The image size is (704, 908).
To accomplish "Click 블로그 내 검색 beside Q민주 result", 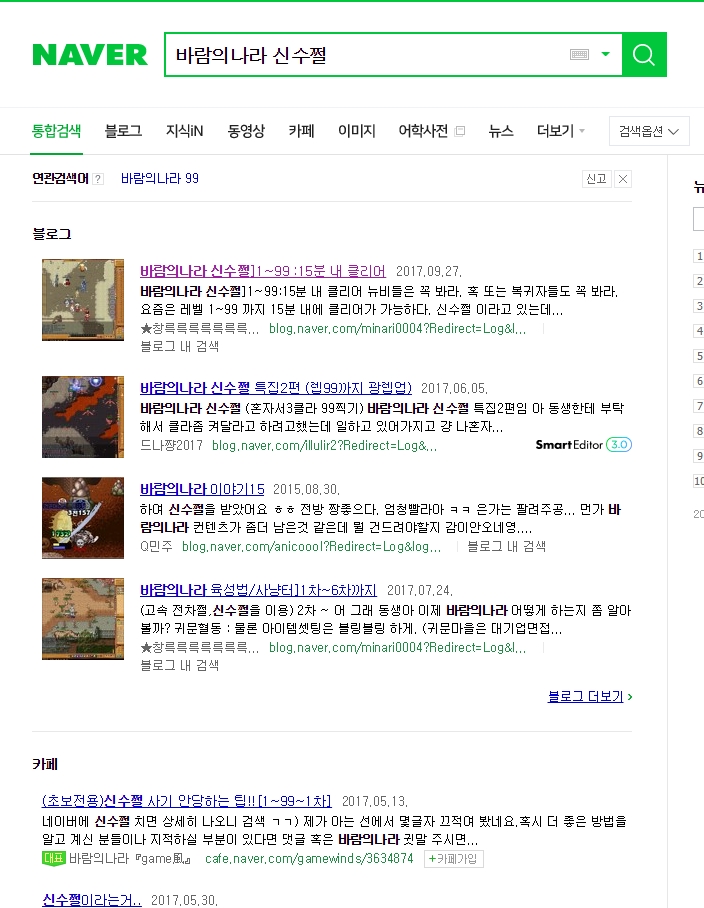I will 507,547.
